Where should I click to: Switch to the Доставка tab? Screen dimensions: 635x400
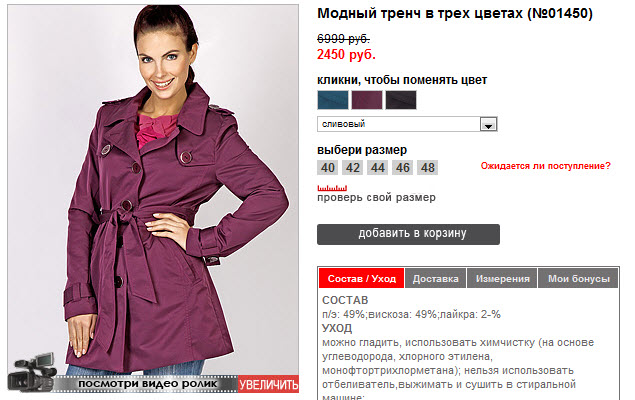[435, 279]
